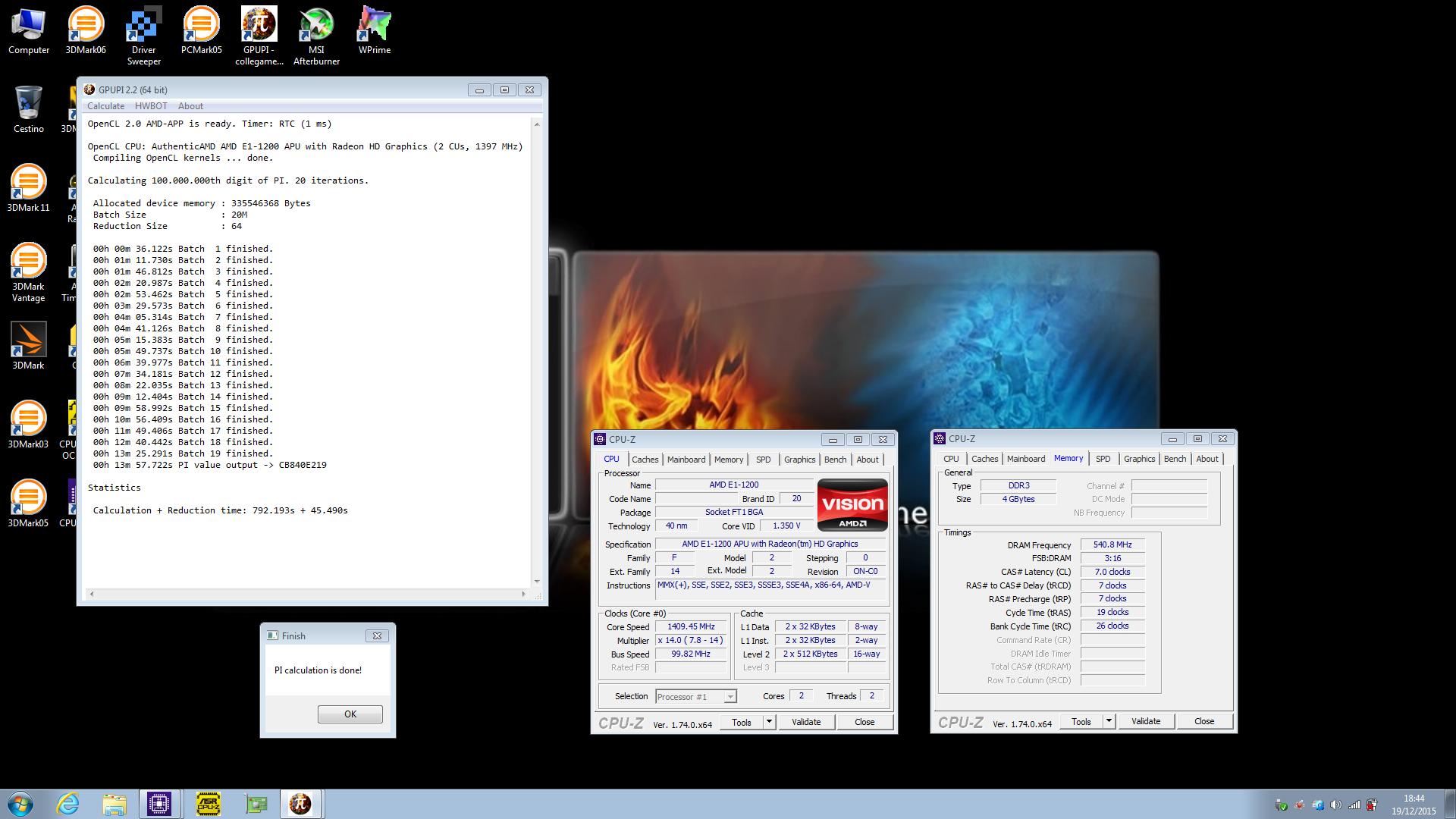This screenshot has width=1456, height=819.
Task: Open the 3DMark03 shortcut
Action: point(28,425)
